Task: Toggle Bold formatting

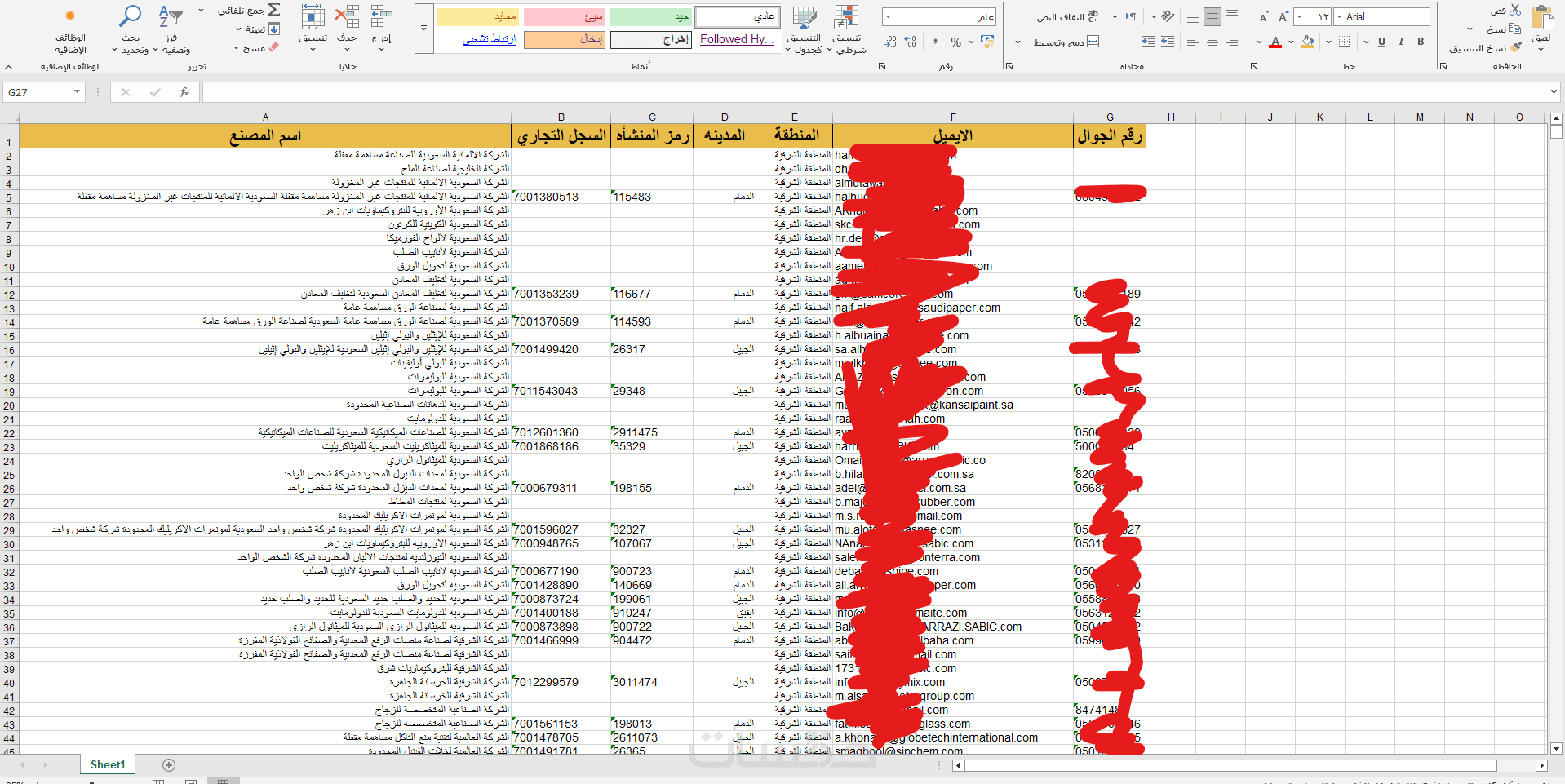Action: click(1421, 42)
